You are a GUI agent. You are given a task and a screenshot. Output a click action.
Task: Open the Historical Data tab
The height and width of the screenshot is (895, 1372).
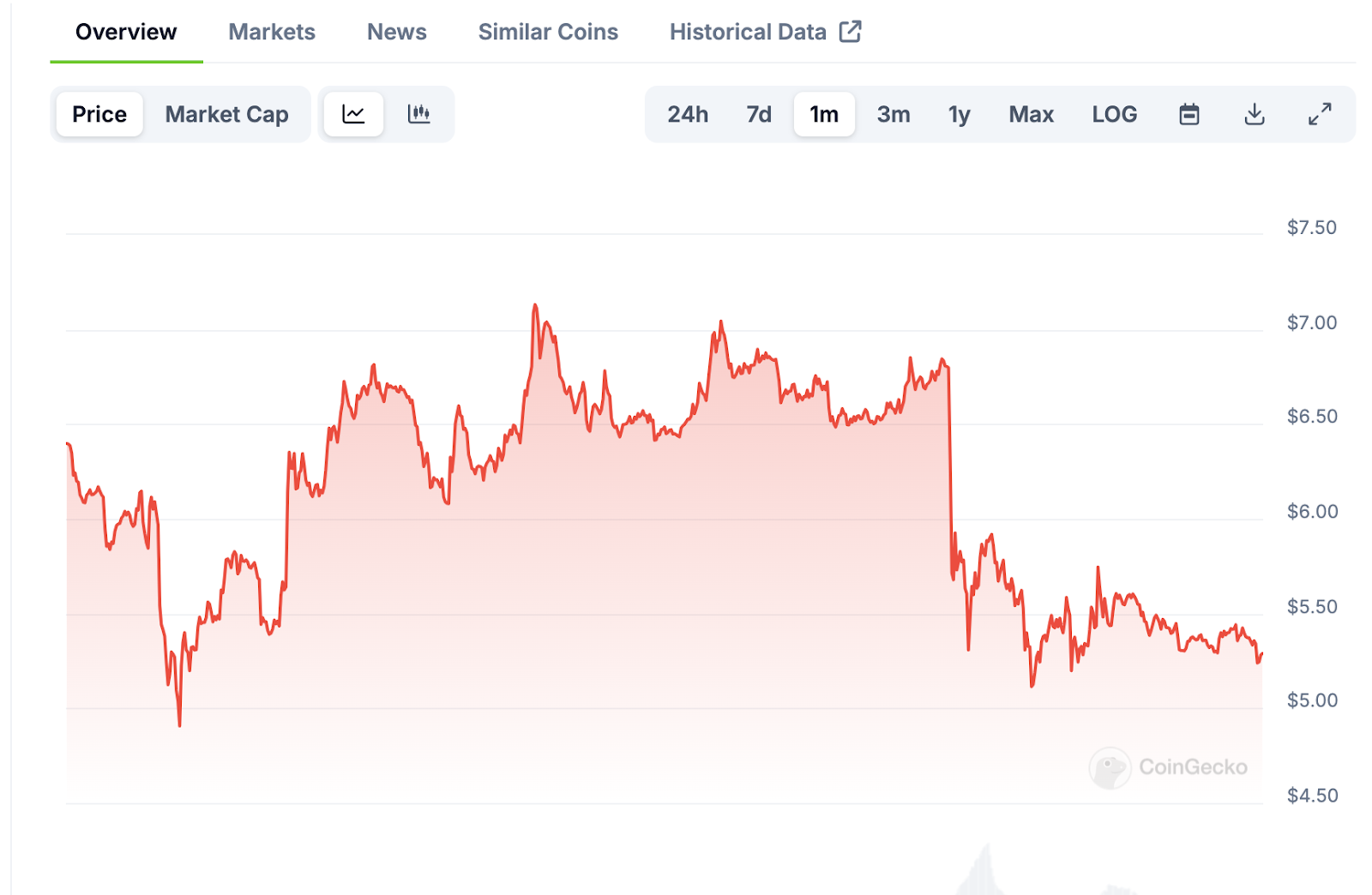(747, 32)
